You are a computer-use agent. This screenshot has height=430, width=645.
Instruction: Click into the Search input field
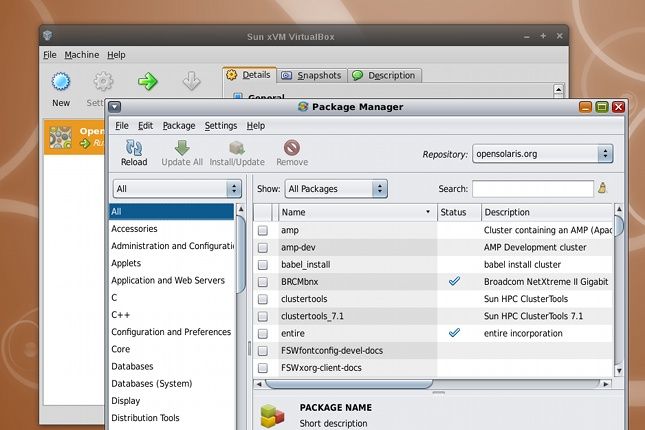click(x=533, y=189)
